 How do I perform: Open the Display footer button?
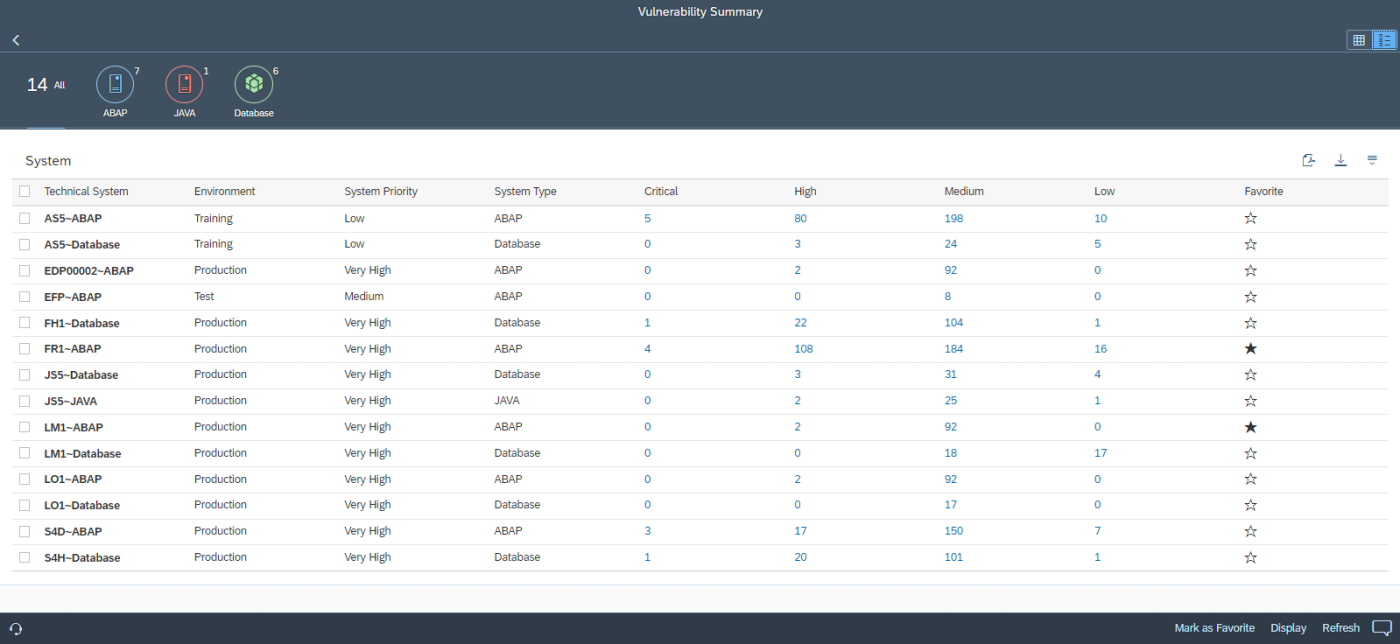tap(1288, 628)
